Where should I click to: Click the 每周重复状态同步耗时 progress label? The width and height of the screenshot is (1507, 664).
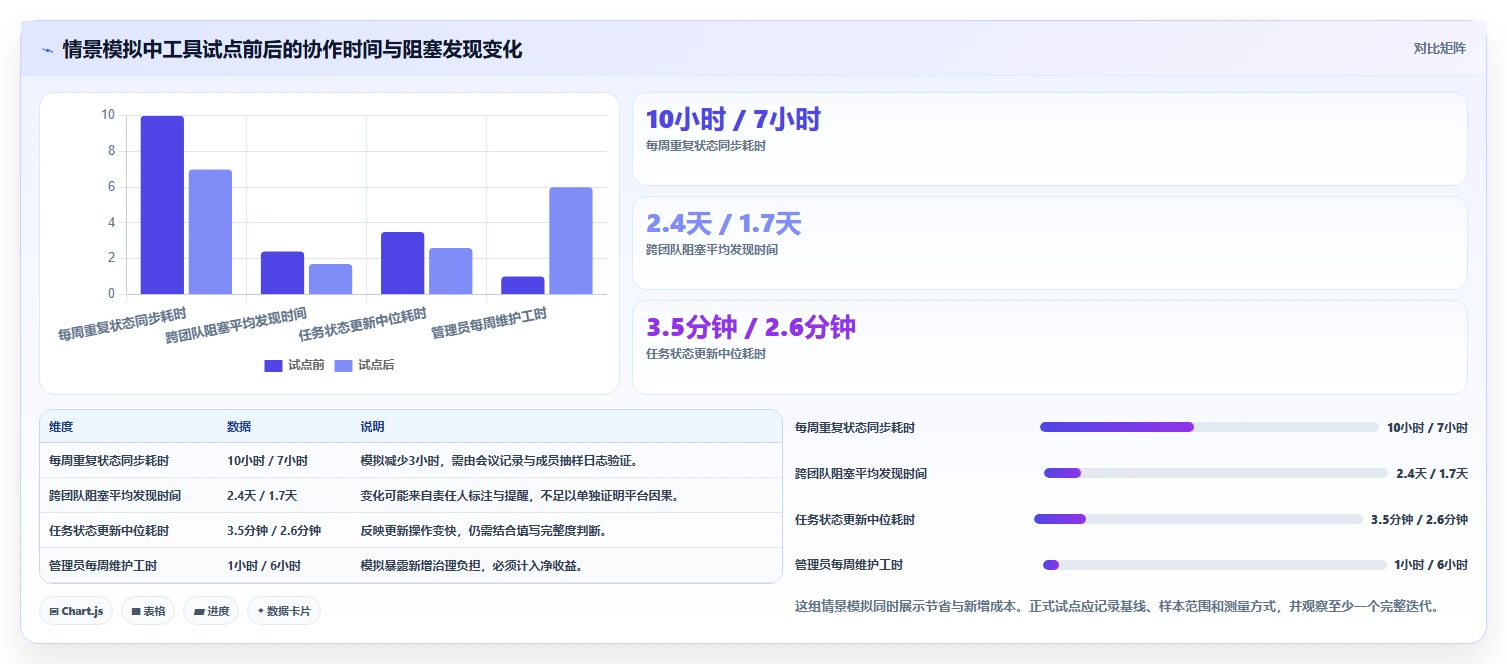click(x=855, y=428)
